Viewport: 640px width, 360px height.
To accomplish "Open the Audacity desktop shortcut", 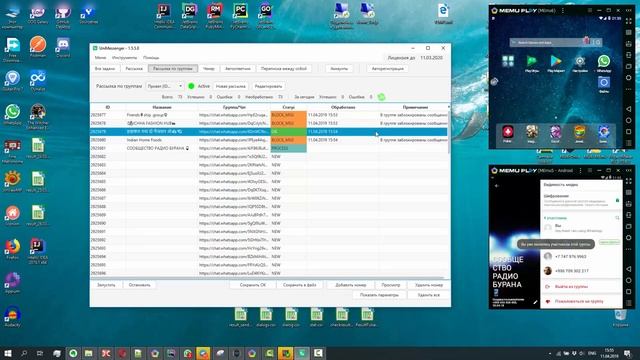I will pyautogui.click(x=12, y=316).
